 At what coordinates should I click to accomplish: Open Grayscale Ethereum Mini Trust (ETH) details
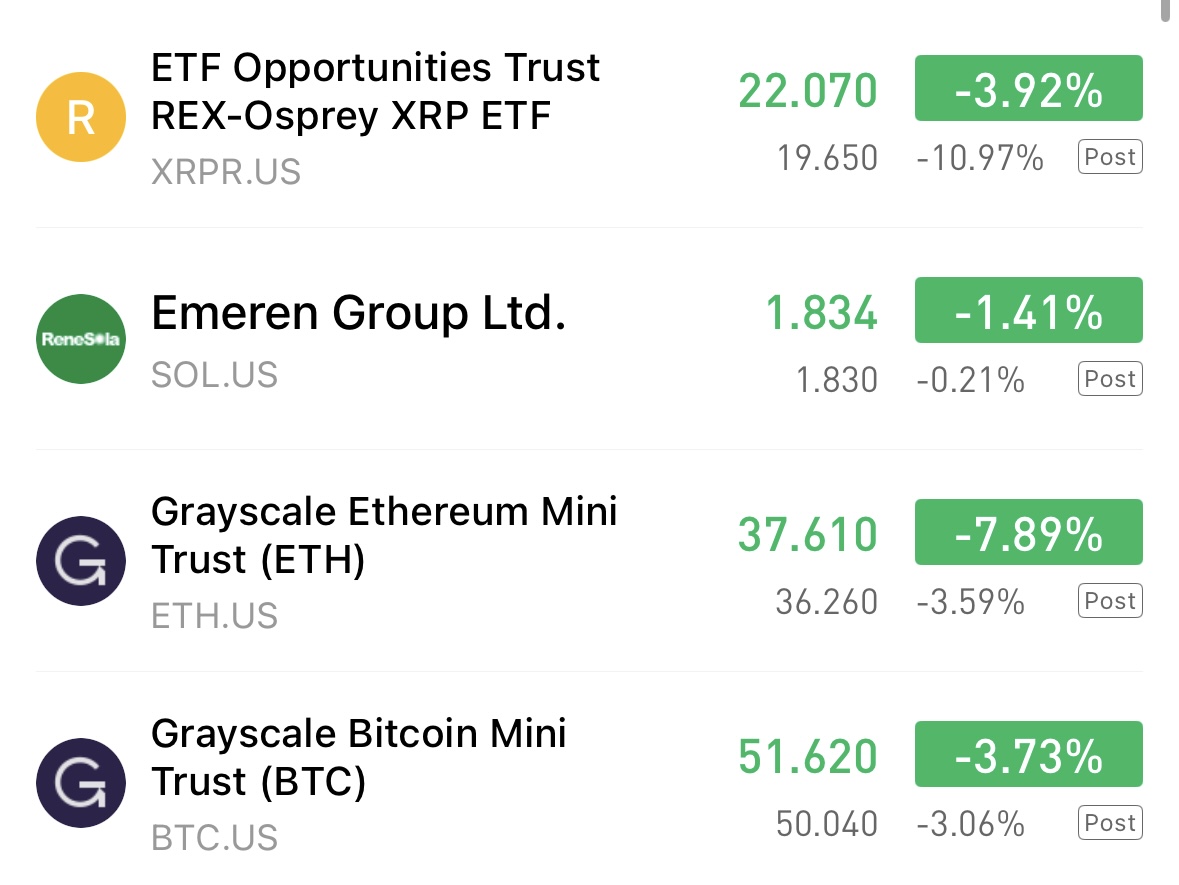pos(384,536)
